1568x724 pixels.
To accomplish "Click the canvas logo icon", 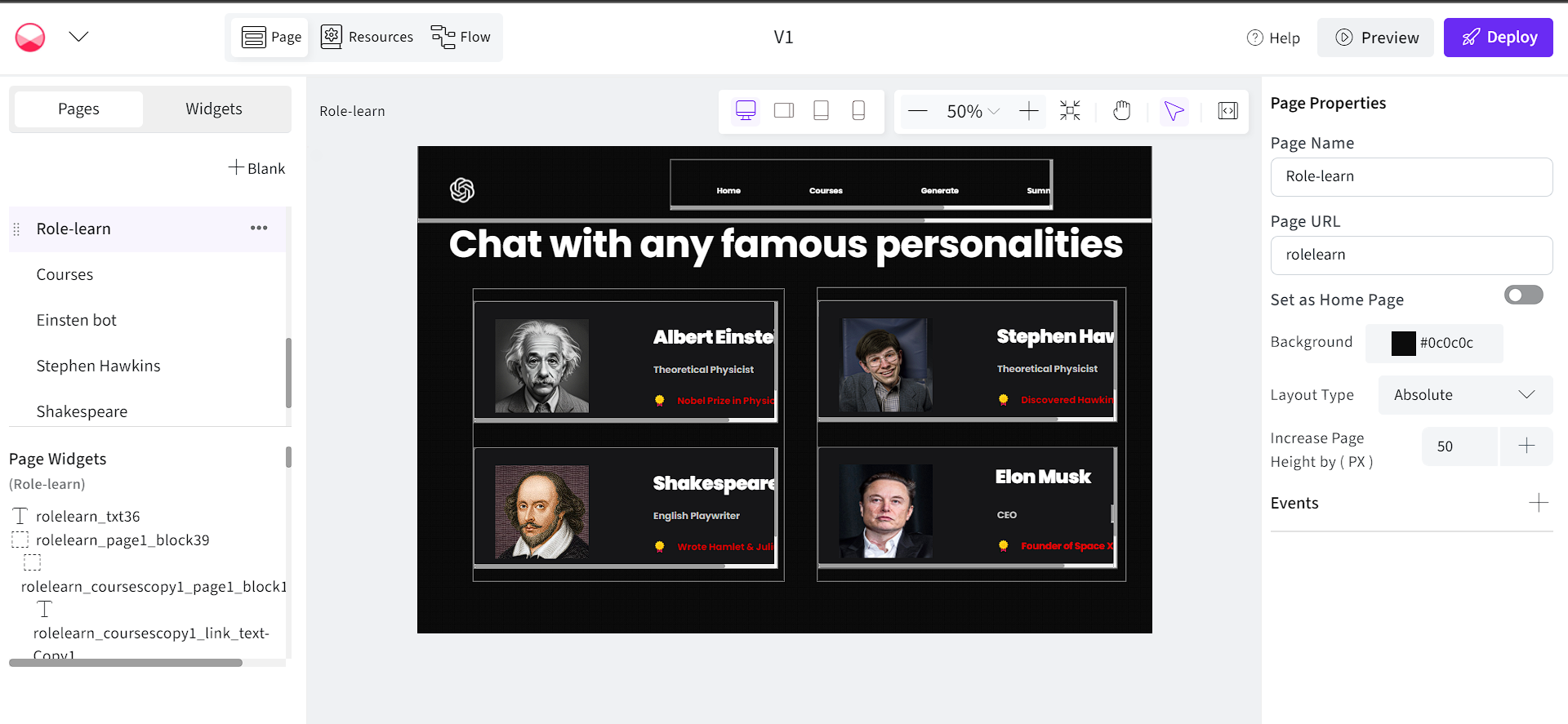I will click(x=462, y=190).
